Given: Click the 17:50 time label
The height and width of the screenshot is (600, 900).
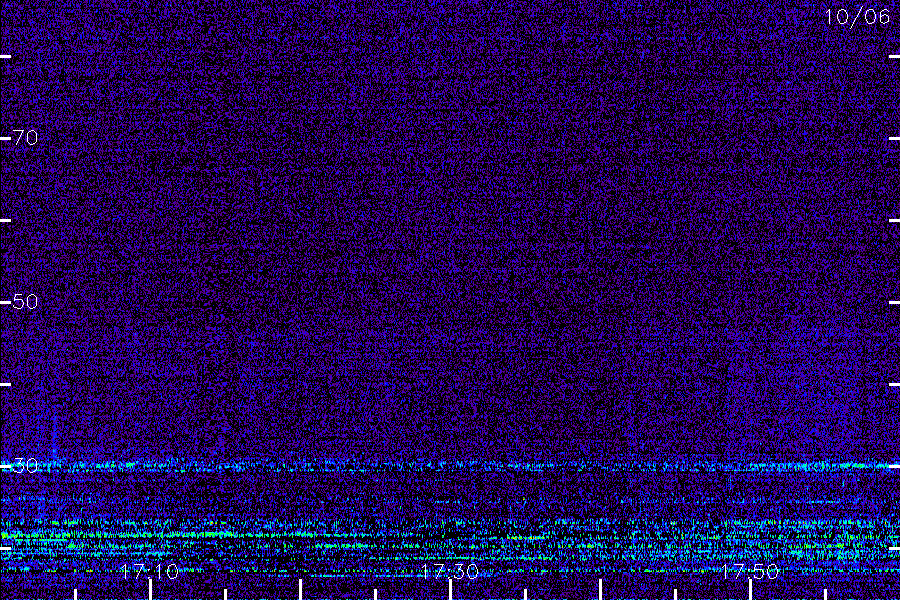Looking at the screenshot, I should (750, 571).
